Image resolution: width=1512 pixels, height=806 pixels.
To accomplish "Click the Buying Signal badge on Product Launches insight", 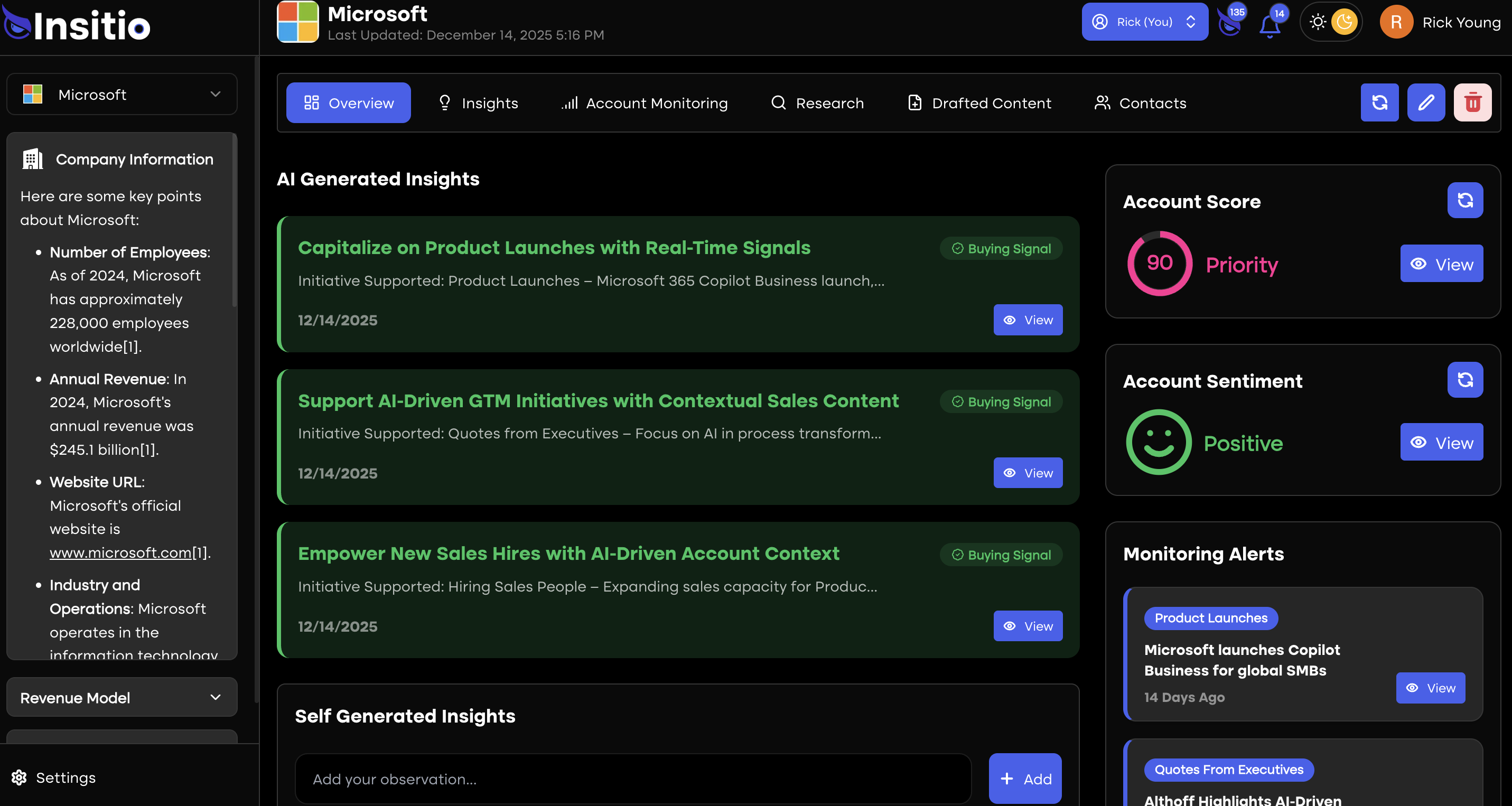I will 1000,248.
